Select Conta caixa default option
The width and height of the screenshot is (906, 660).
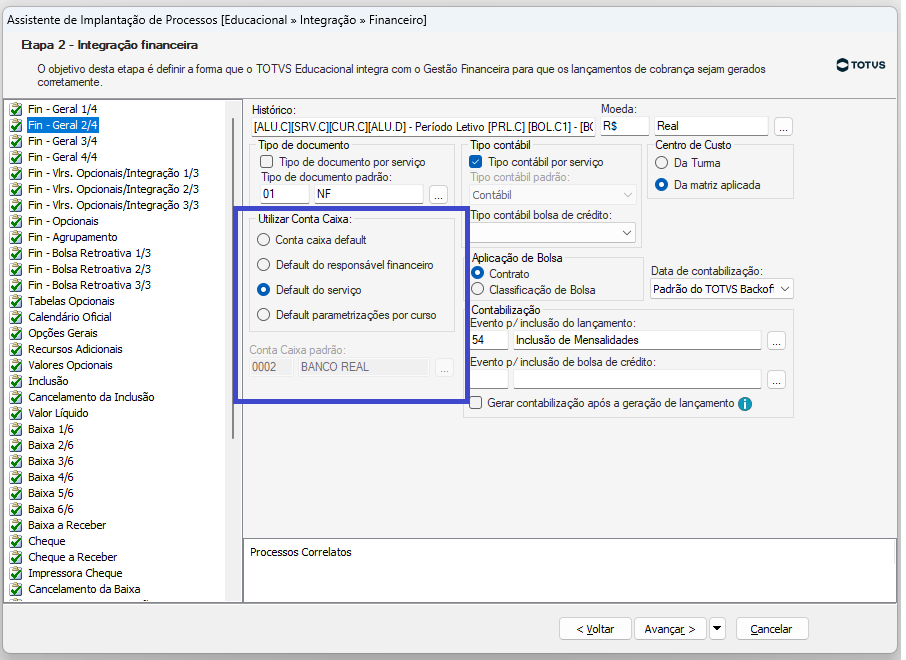263,240
